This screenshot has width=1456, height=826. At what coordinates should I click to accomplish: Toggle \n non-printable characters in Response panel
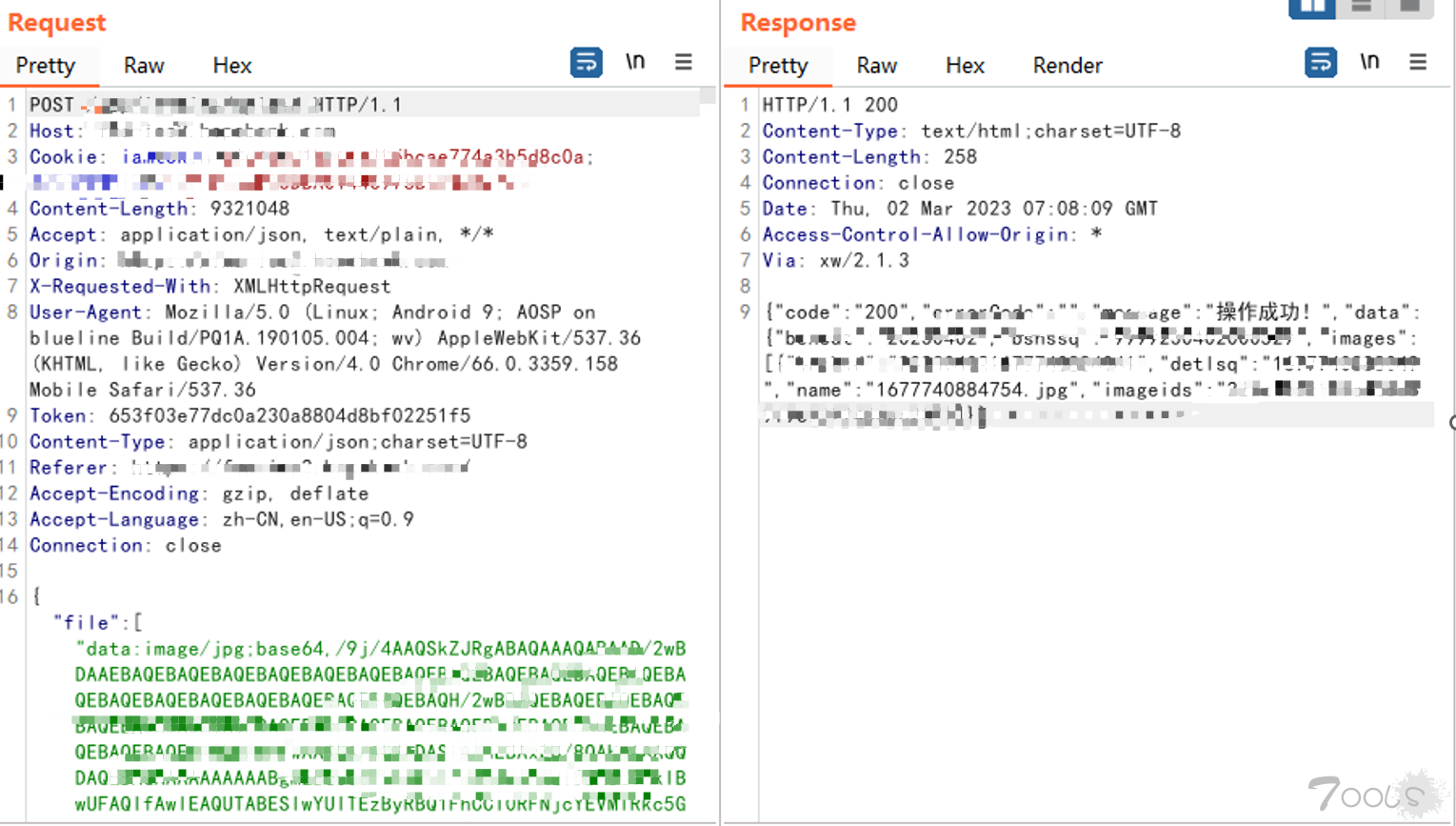point(1369,62)
